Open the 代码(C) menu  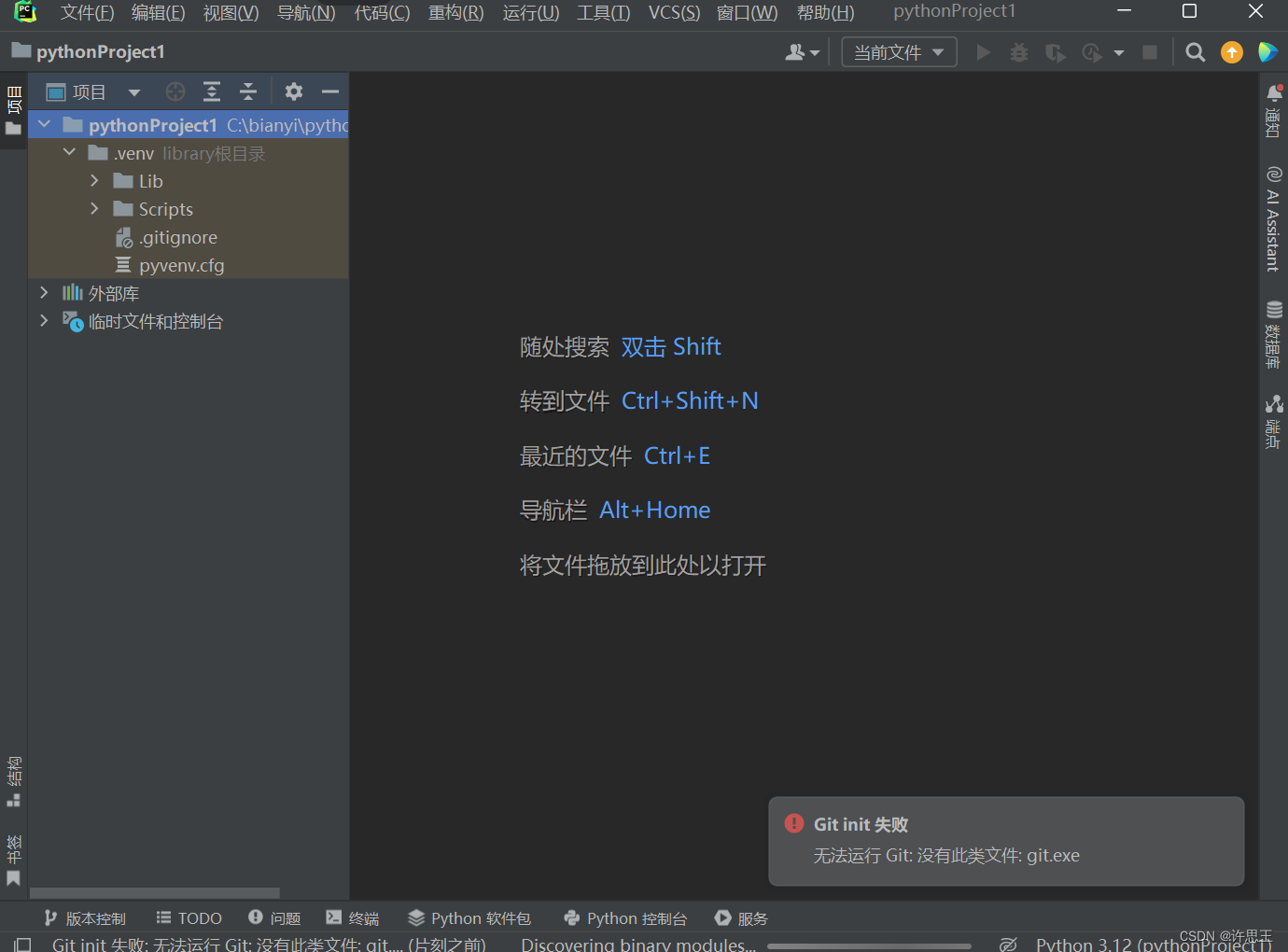click(x=382, y=12)
